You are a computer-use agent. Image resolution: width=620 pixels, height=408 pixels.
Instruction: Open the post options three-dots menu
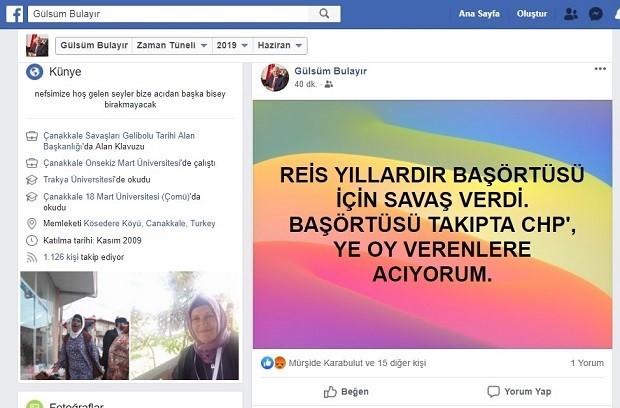pos(600,69)
